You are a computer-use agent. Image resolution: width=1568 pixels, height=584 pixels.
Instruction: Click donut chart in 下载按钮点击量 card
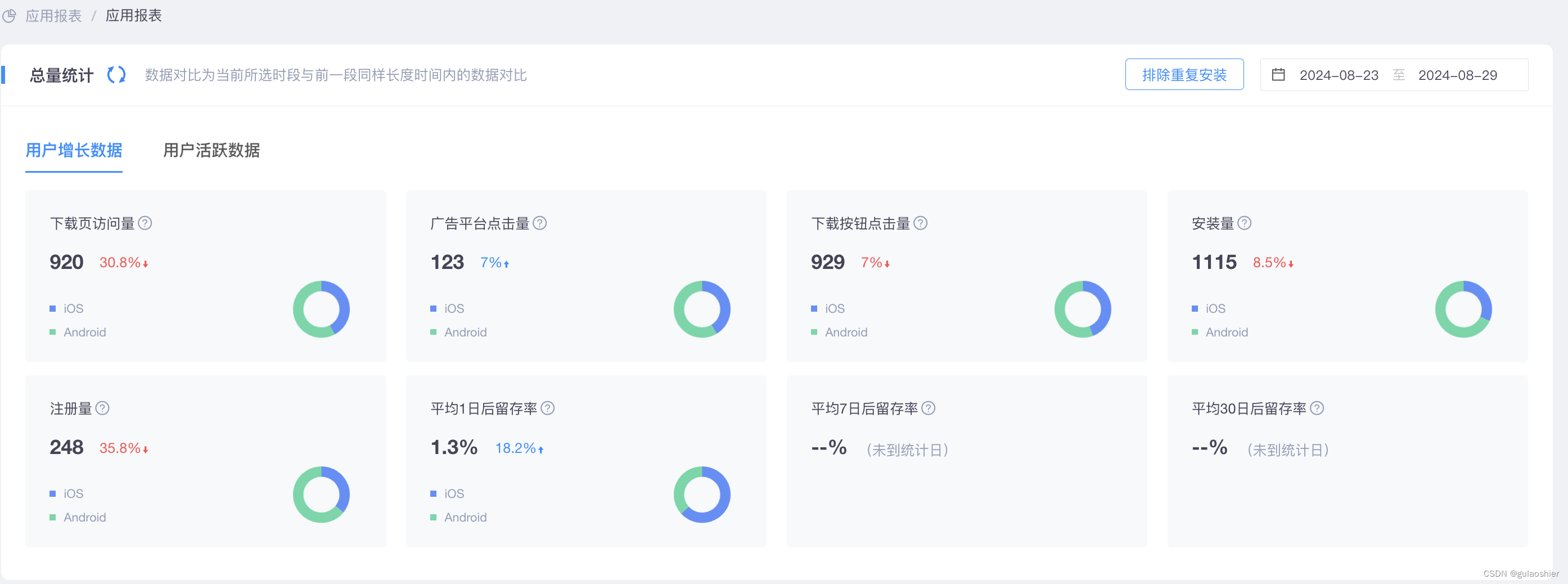coord(1083,309)
